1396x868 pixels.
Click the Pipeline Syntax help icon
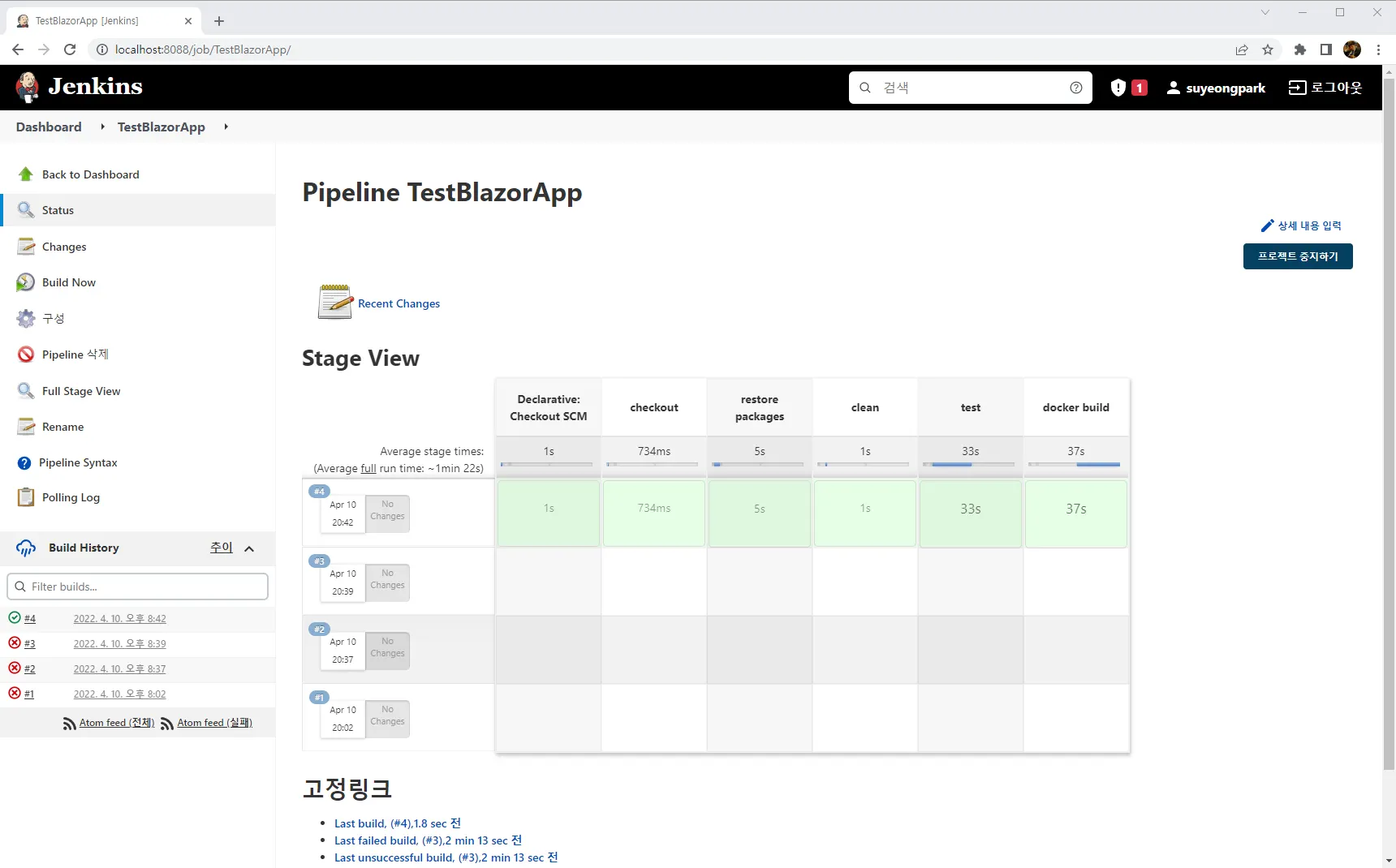[x=24, y=463]
